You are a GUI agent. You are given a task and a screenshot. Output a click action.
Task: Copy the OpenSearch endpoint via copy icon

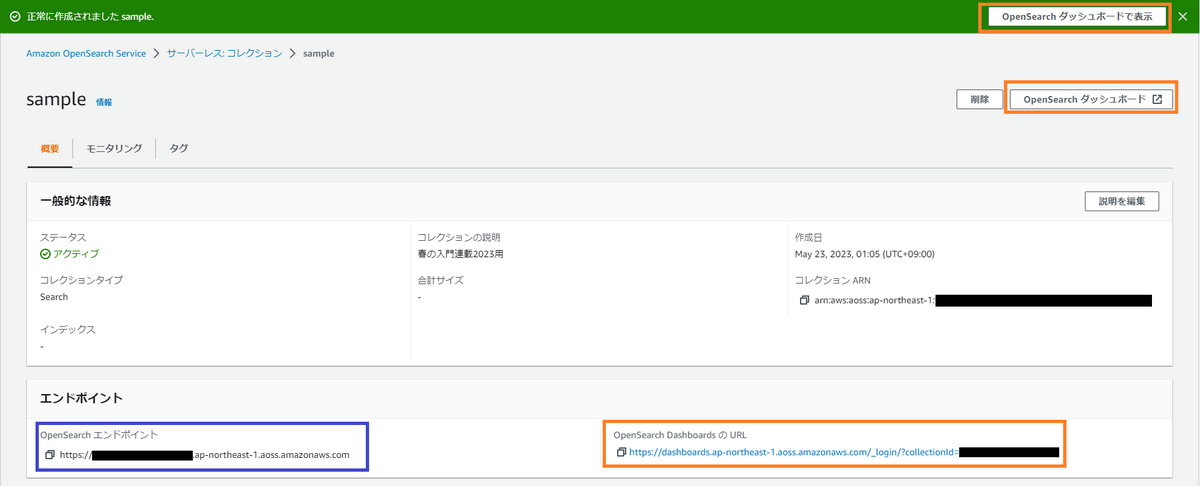49,454
